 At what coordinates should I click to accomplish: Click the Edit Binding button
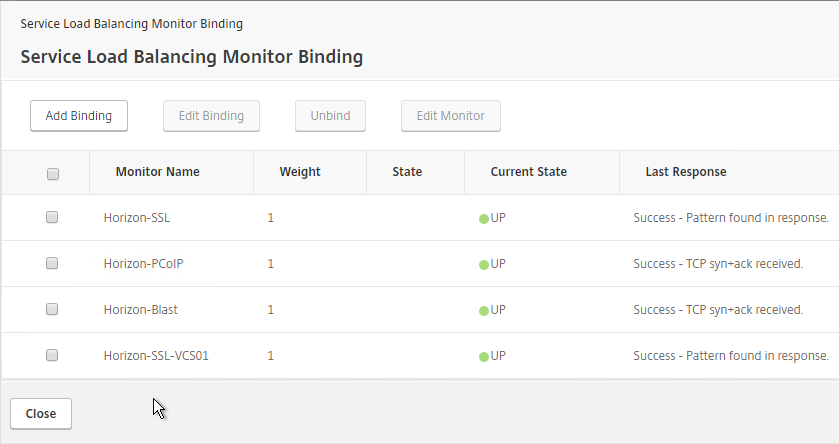tap(211, 116)
